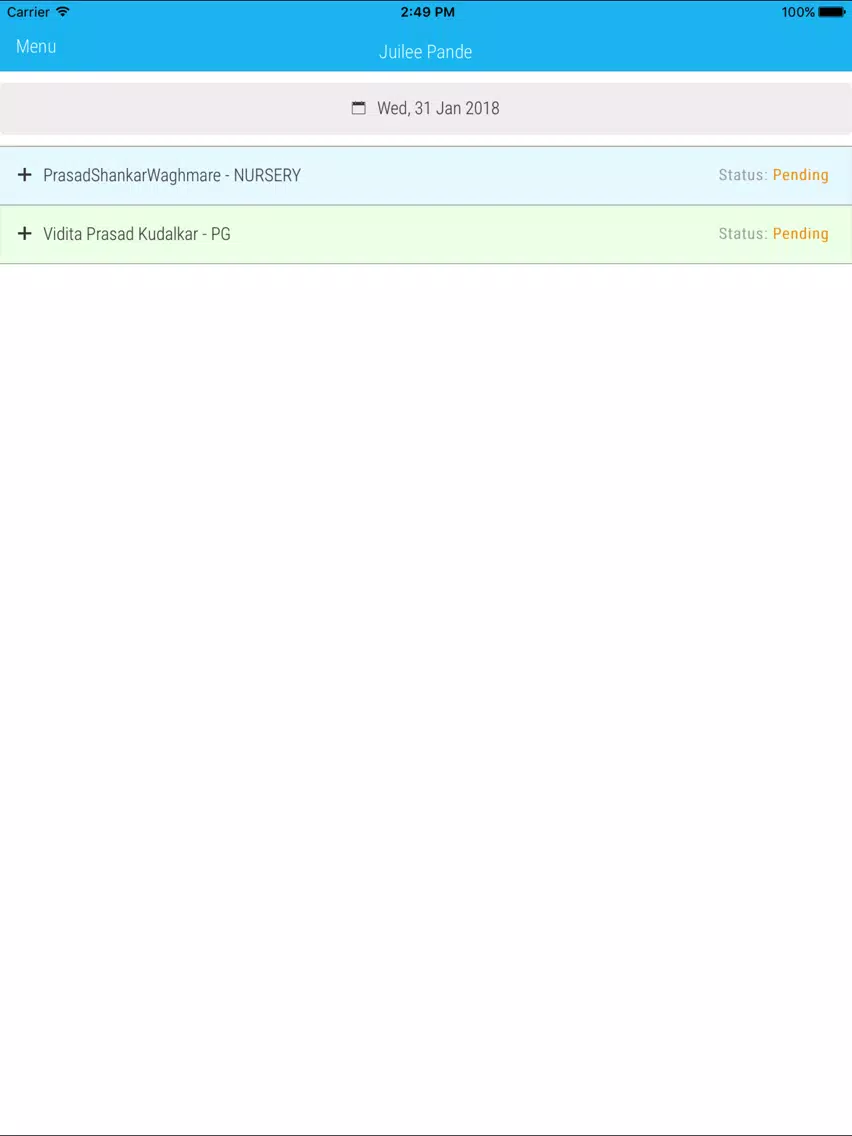This screenshot has height=1136, width=852.
Task: Tap the 100% battery percentage
Action: tap(798, 12)
